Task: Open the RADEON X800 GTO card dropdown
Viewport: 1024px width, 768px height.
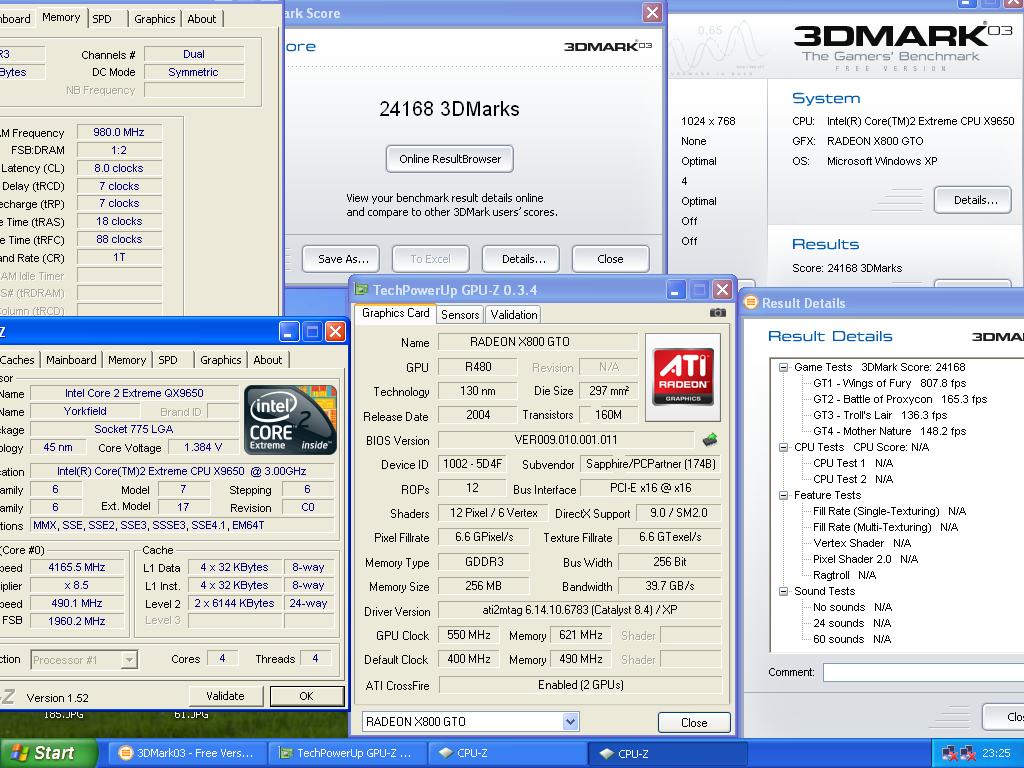Action: click(570, 722)
